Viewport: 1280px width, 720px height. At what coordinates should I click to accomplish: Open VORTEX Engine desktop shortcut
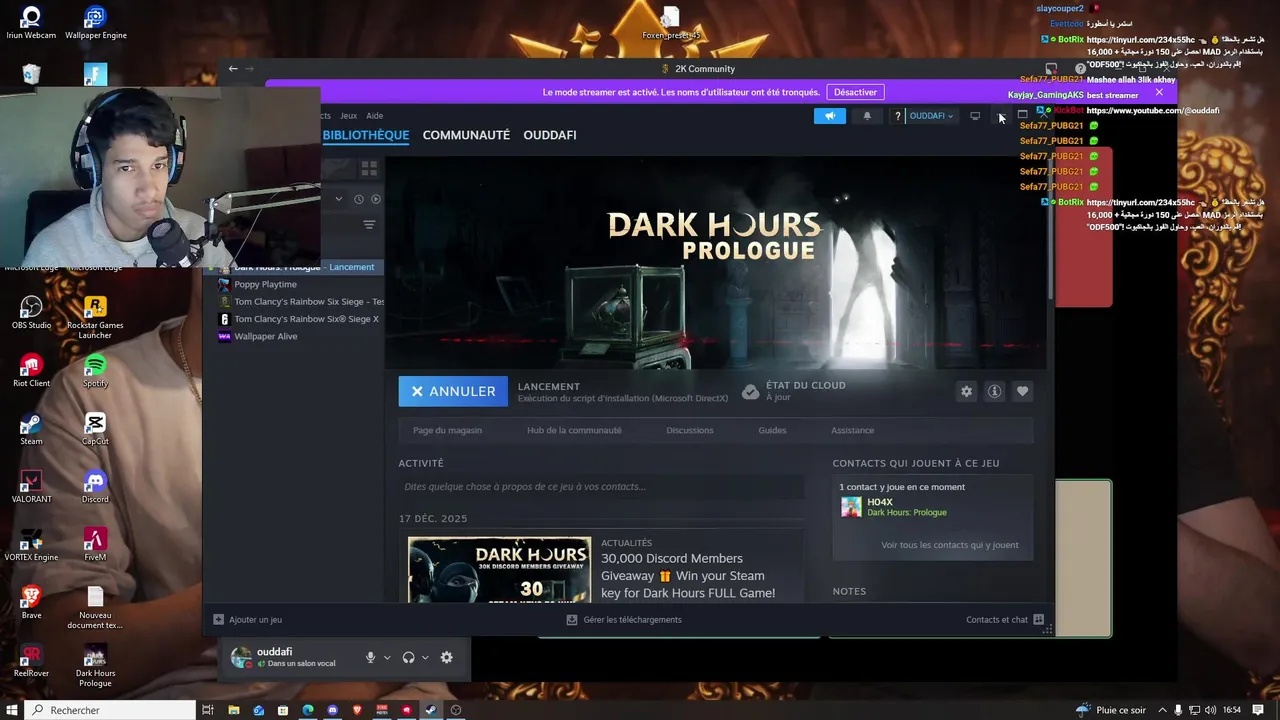click(x=31, y=545)
